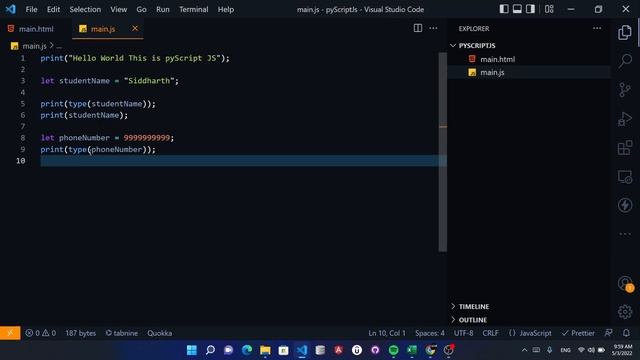
Task: Open the Run menu
Action: click(162, 9)
